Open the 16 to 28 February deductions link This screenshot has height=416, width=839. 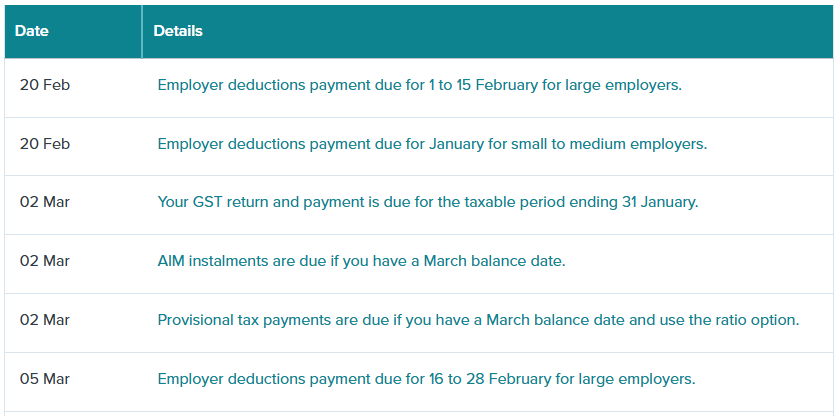pyautogui.click(x=425, y=379)
